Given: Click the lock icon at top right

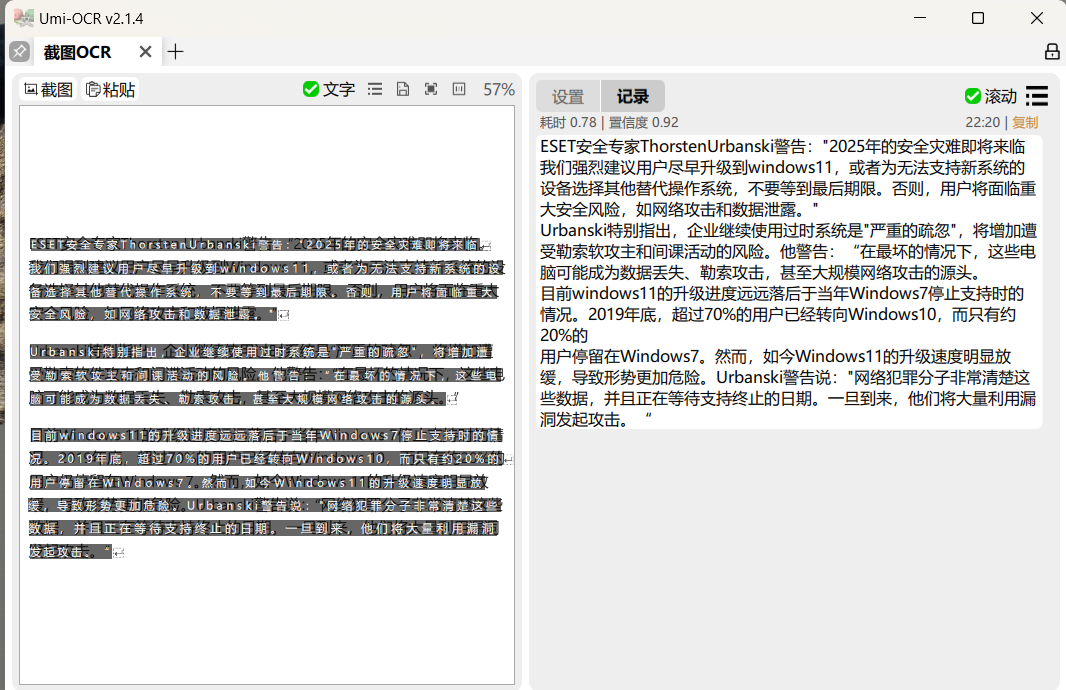Looking at the screenshot, I should pos(1052,52).
